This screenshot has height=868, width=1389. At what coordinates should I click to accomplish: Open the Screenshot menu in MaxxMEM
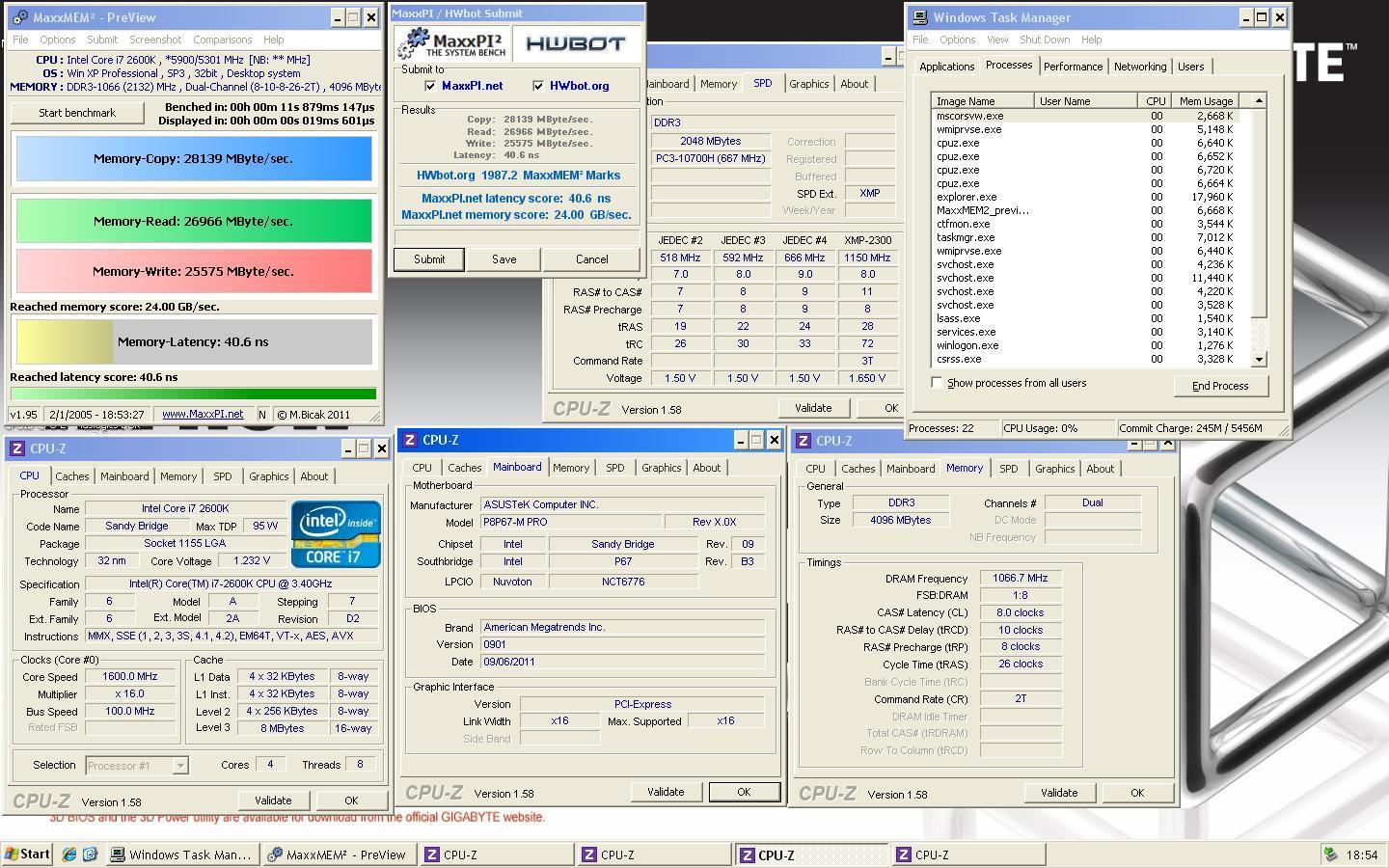tap(155, 40)
